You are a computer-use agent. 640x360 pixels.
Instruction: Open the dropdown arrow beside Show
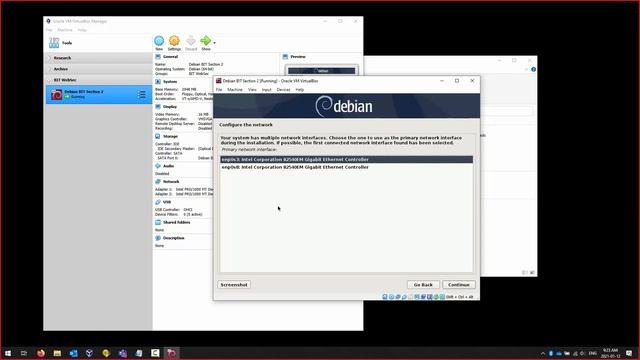(214, 42)
